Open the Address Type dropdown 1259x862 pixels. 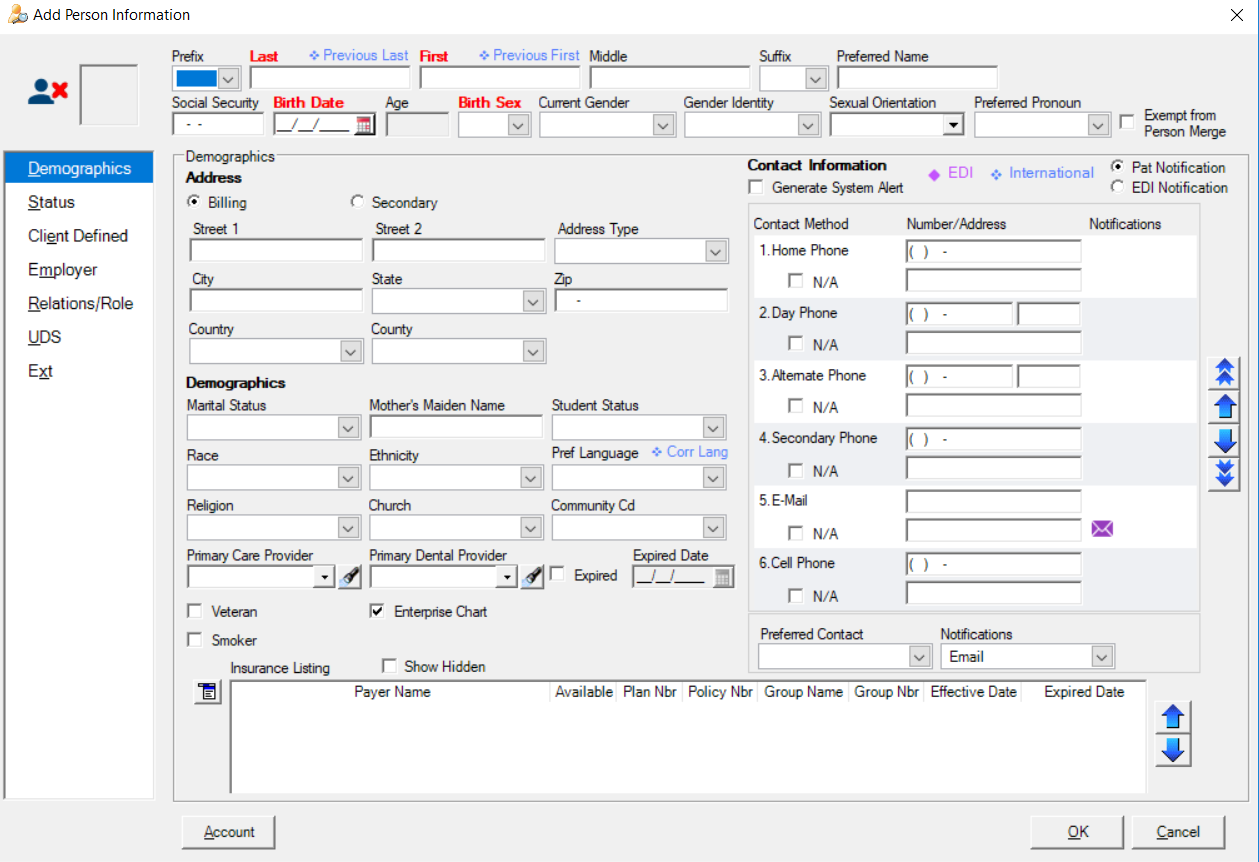point(715,252)
